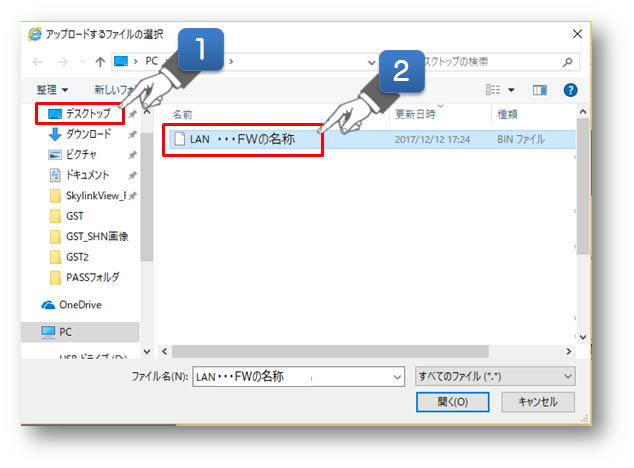Image resolution: width=634 pixels, height=468 pixels.
Task: Sort by the 種類 column header
Action: (507, 114)
